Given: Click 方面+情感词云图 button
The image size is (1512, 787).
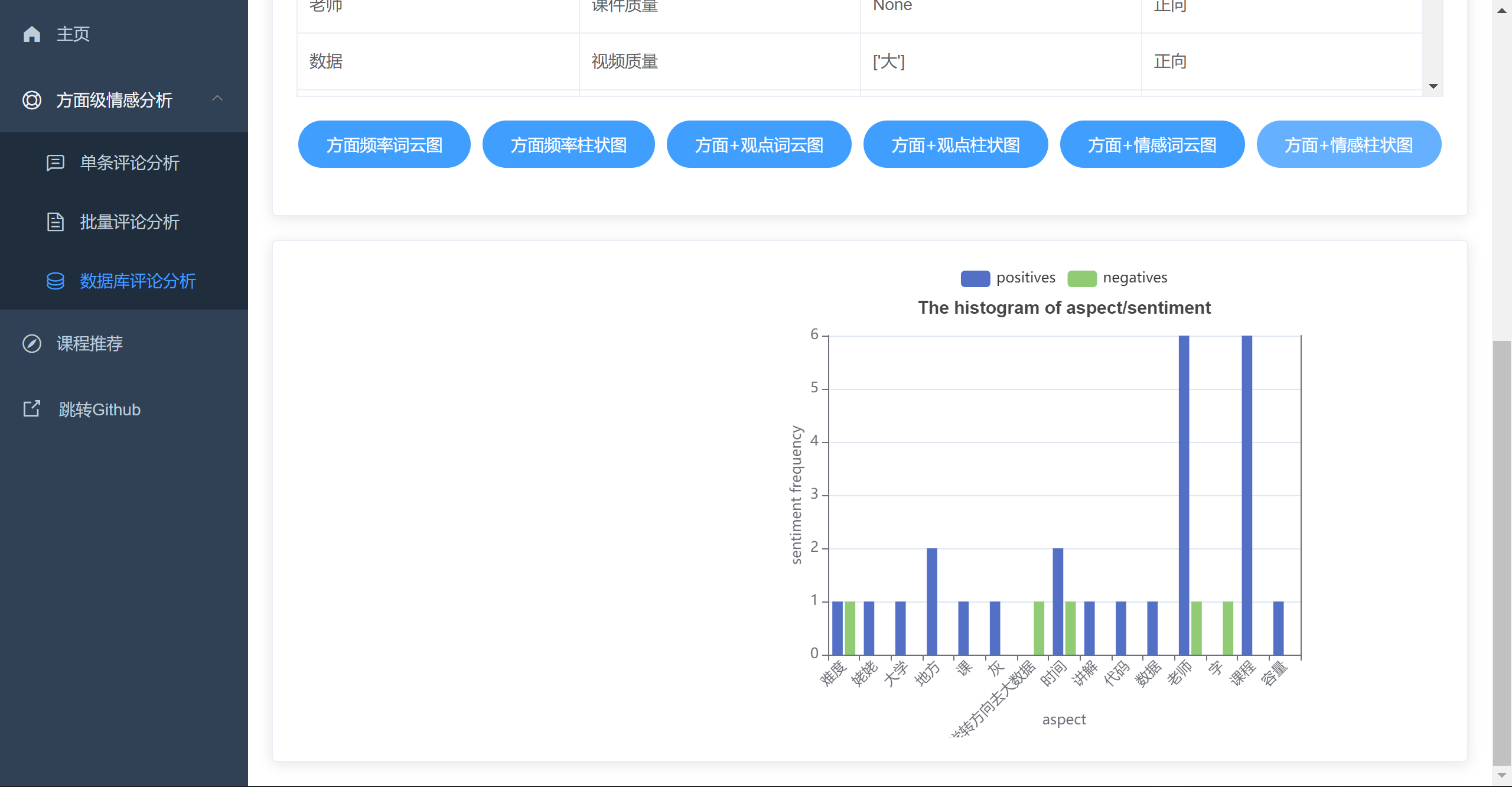Looking at the screenshot, I should click(x=1152, y=145).
